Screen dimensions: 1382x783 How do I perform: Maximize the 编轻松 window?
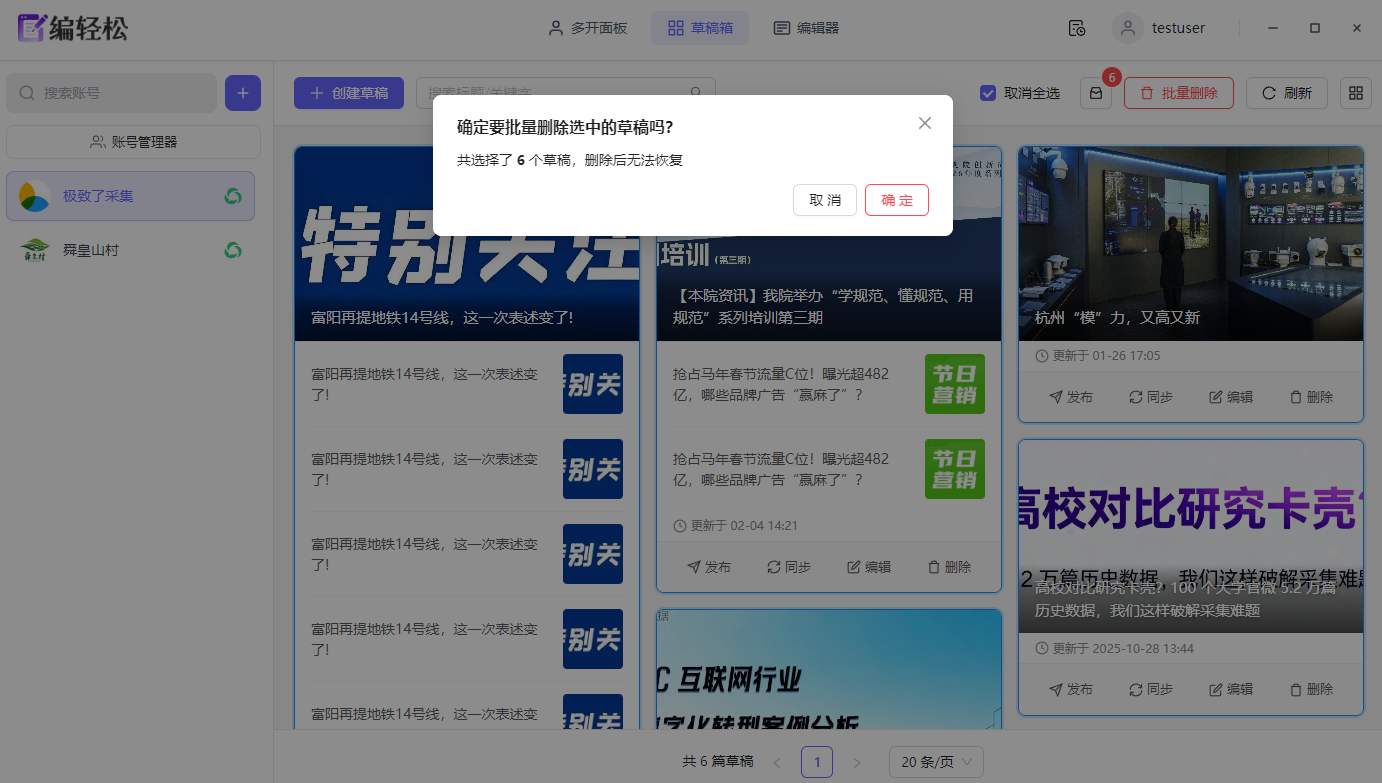(x=1315, y=28)
